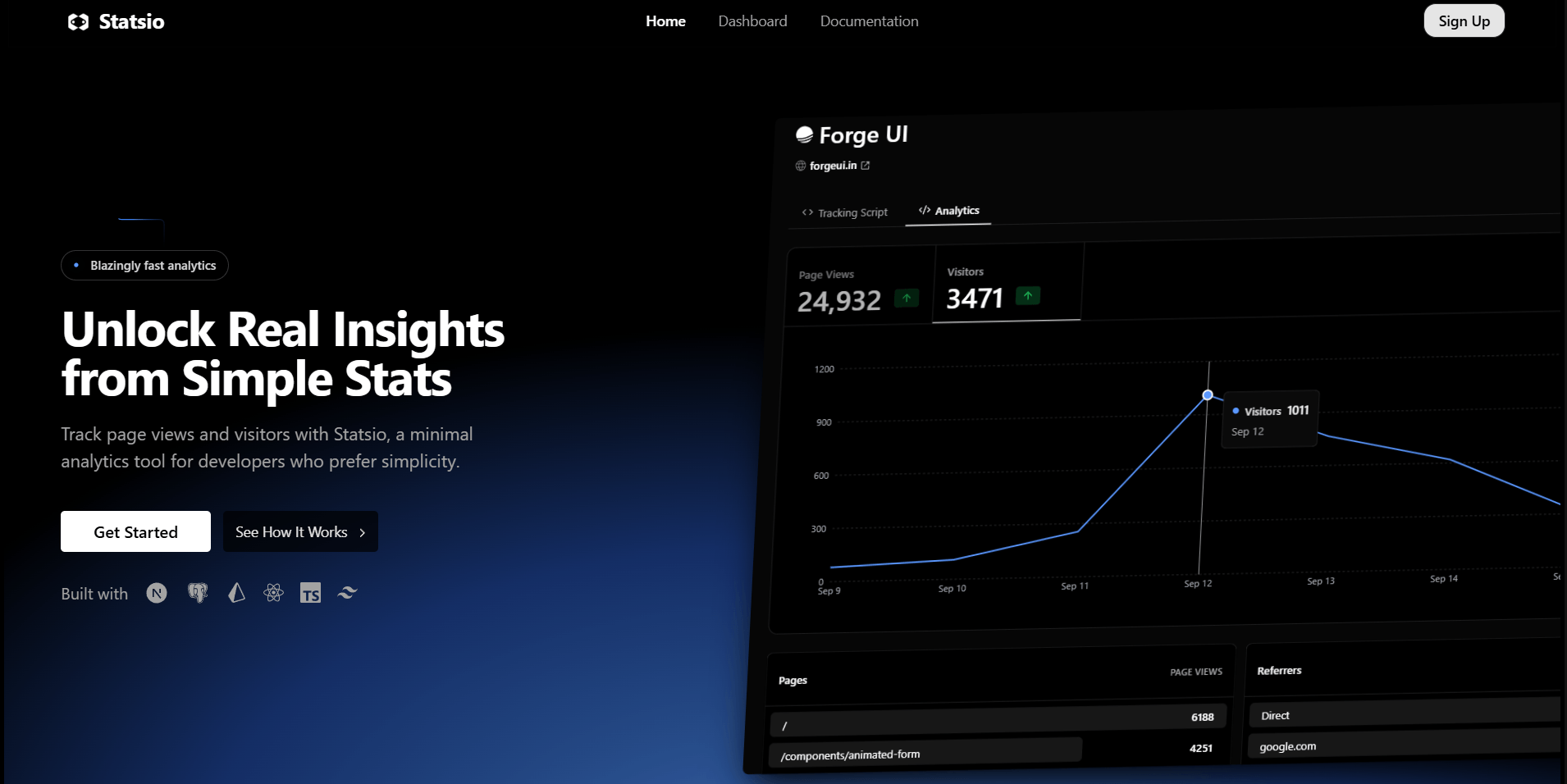This screenshot has height=784, width=1567.
Task: Click the Forge UI logo icon
Action: (x=804, y=135)
